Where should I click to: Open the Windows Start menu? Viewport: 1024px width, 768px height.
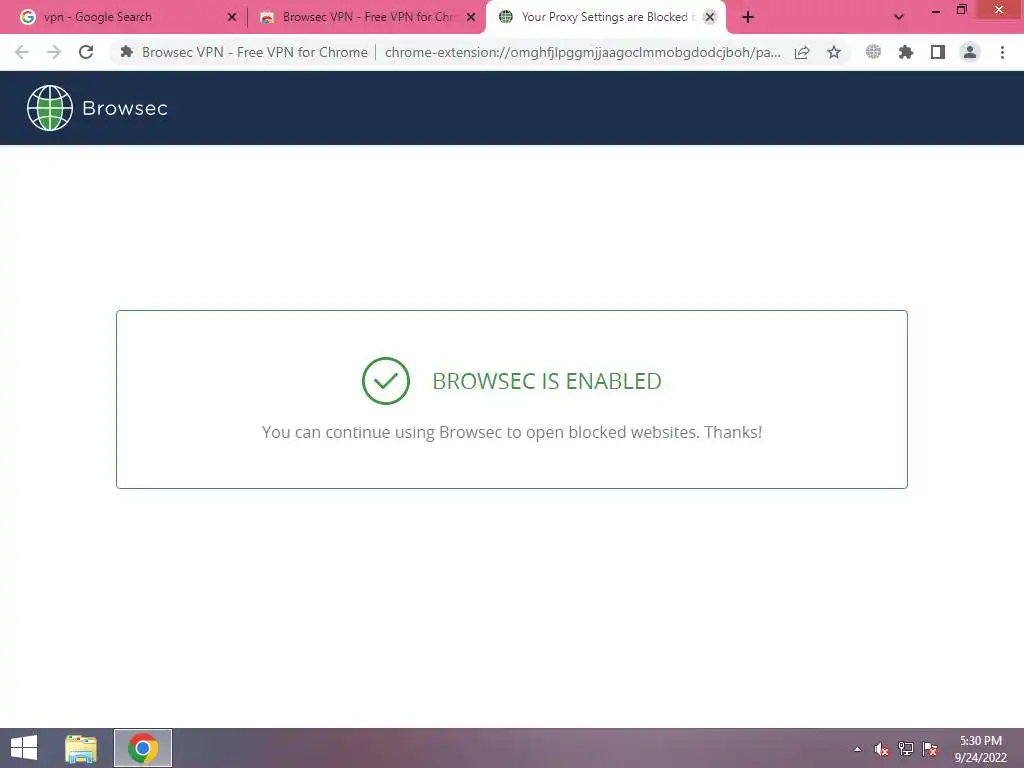point(24,748)
